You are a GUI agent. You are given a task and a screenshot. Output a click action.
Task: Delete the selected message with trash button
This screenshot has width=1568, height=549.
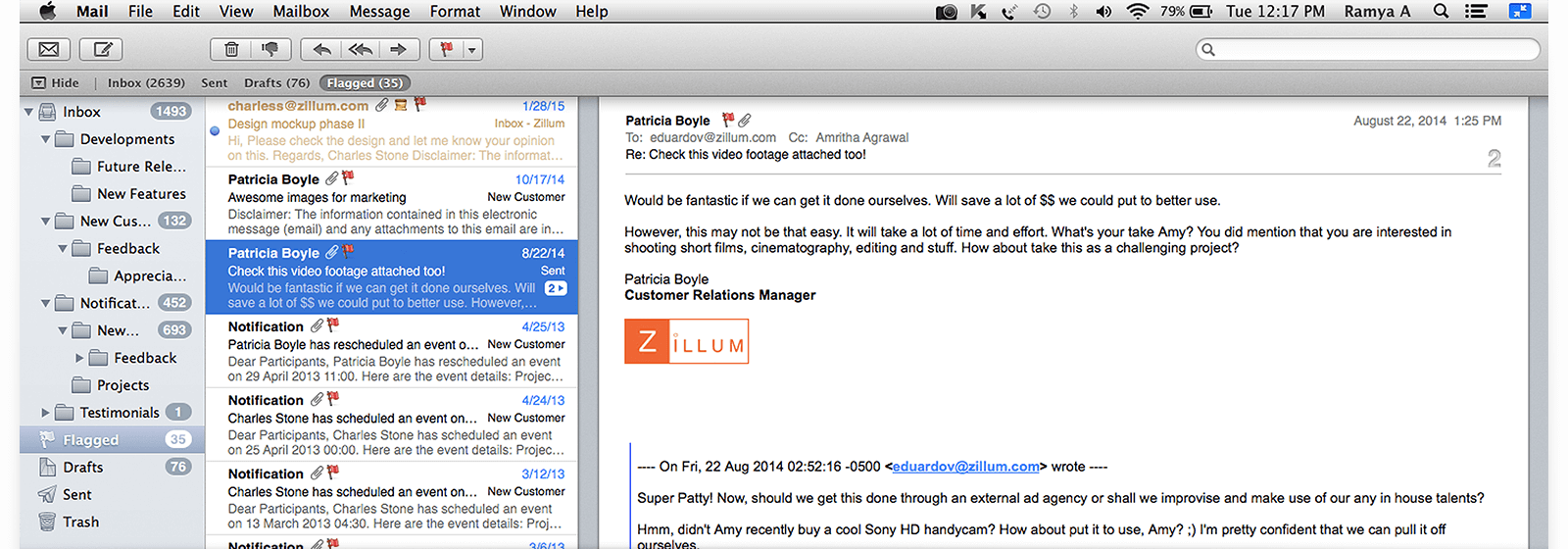click(231, 49)
